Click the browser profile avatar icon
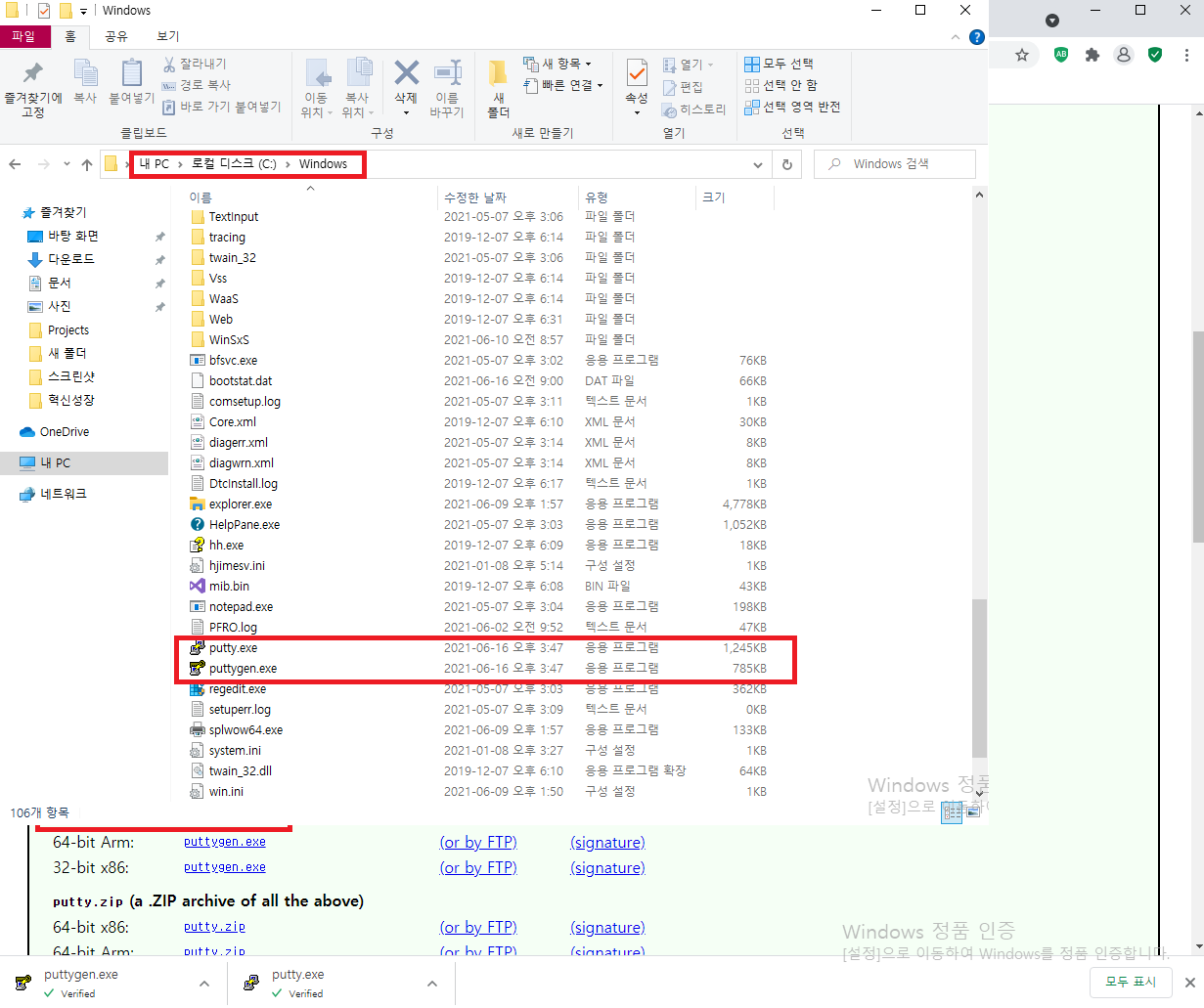 coord(1124,55)
